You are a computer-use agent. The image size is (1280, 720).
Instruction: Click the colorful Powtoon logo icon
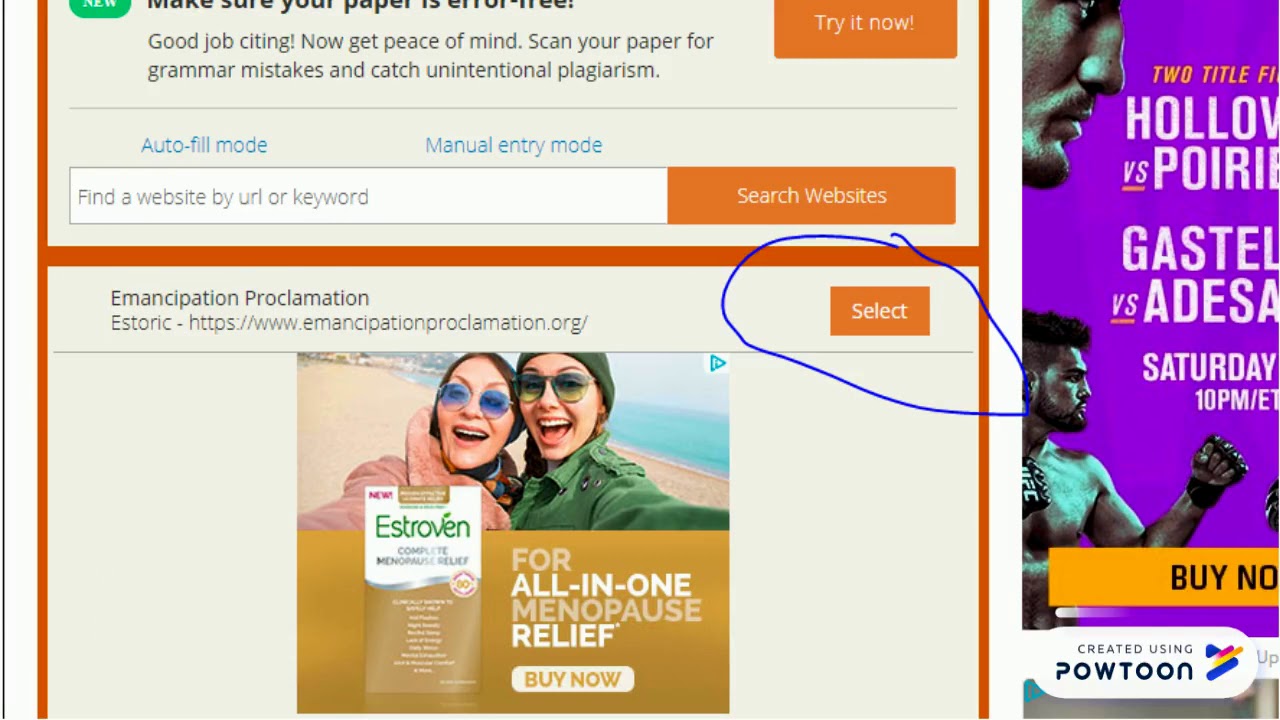[1223, 661]
